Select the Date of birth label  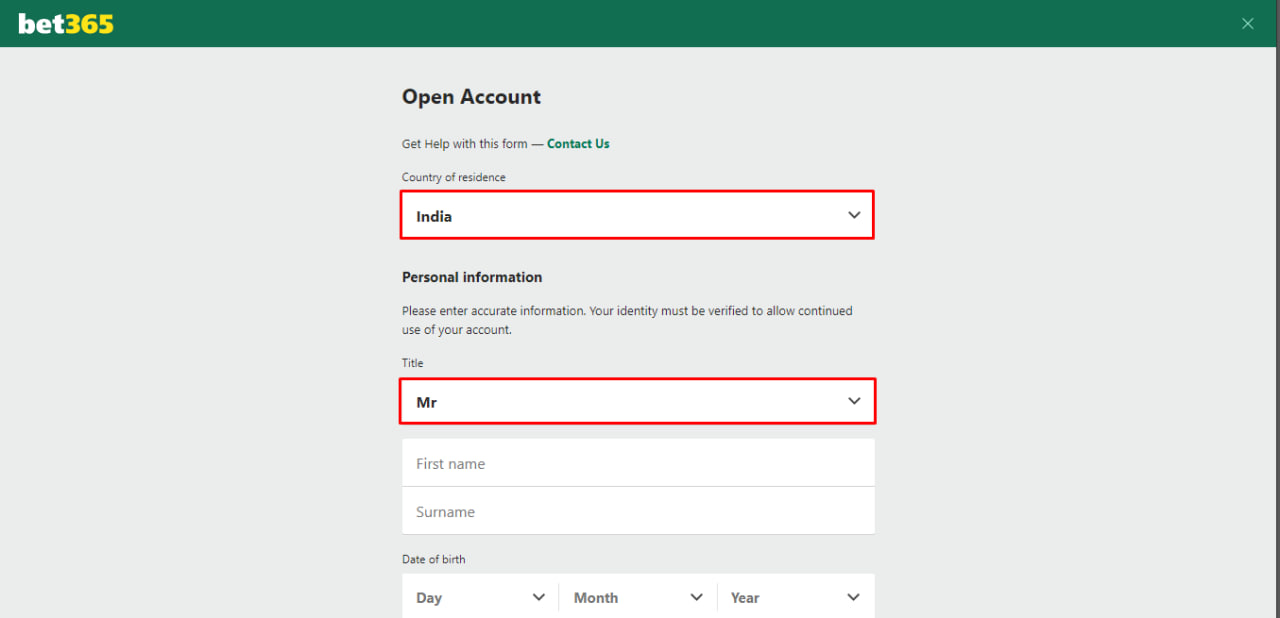click(433, 559)
